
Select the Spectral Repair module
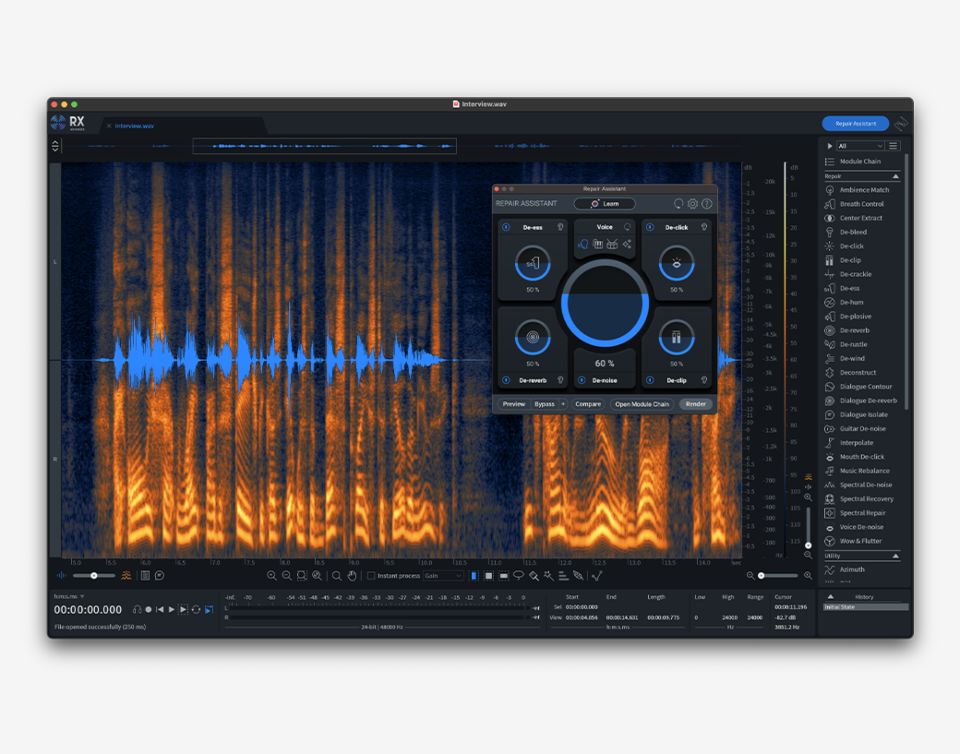point(862,513)
